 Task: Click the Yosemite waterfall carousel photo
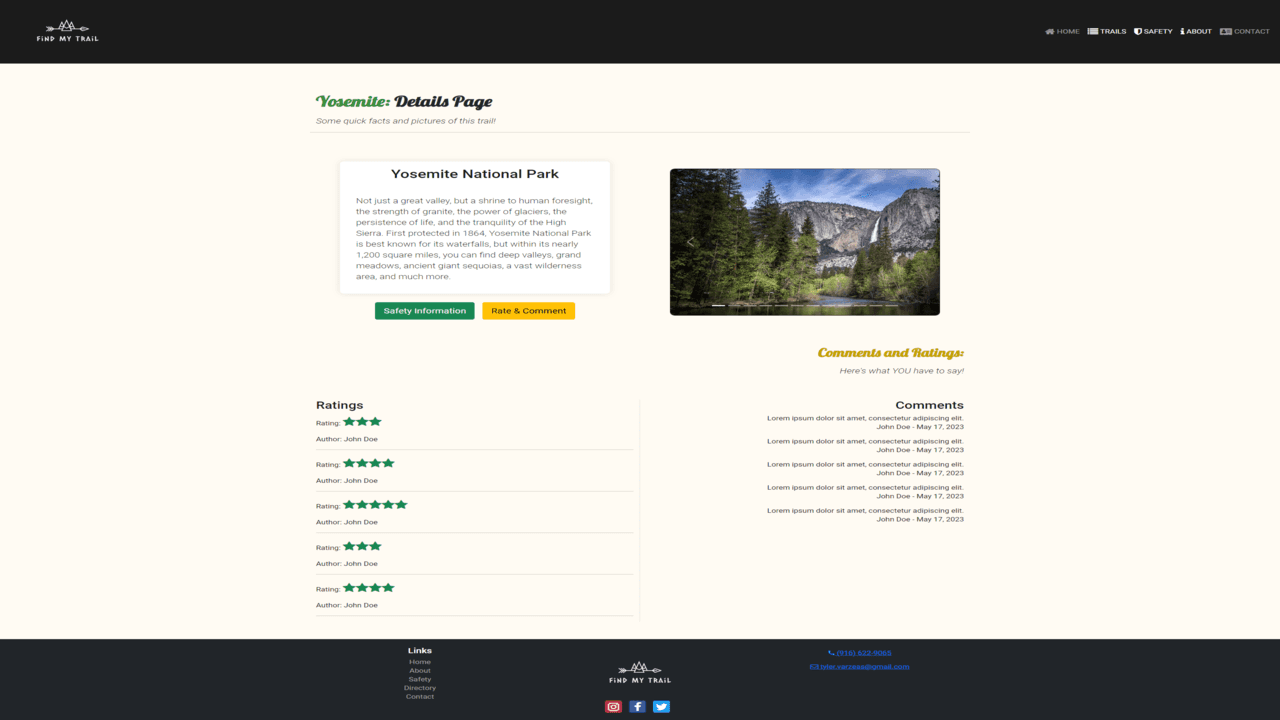[x=805, y=242]
